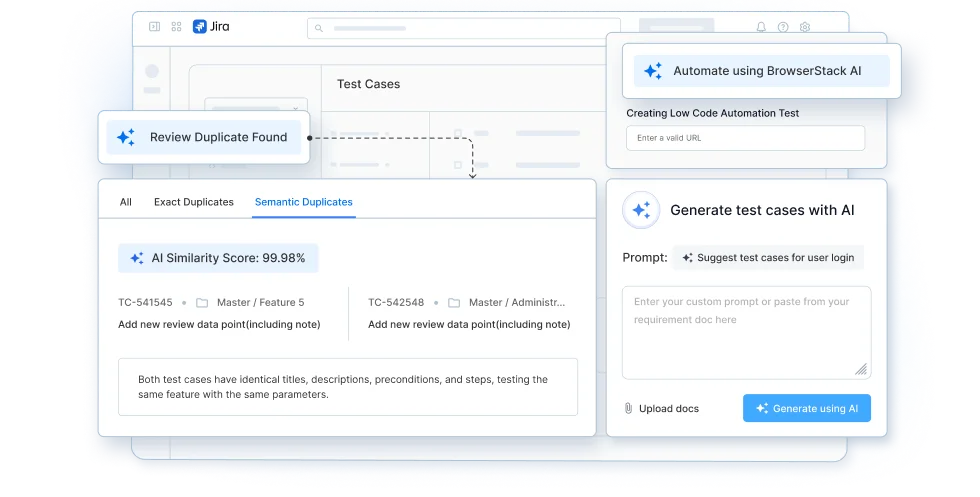Toggle the sidebar panel icon in Jira header
The width and height of the screenshot is (980, 497).
[154, 26]
